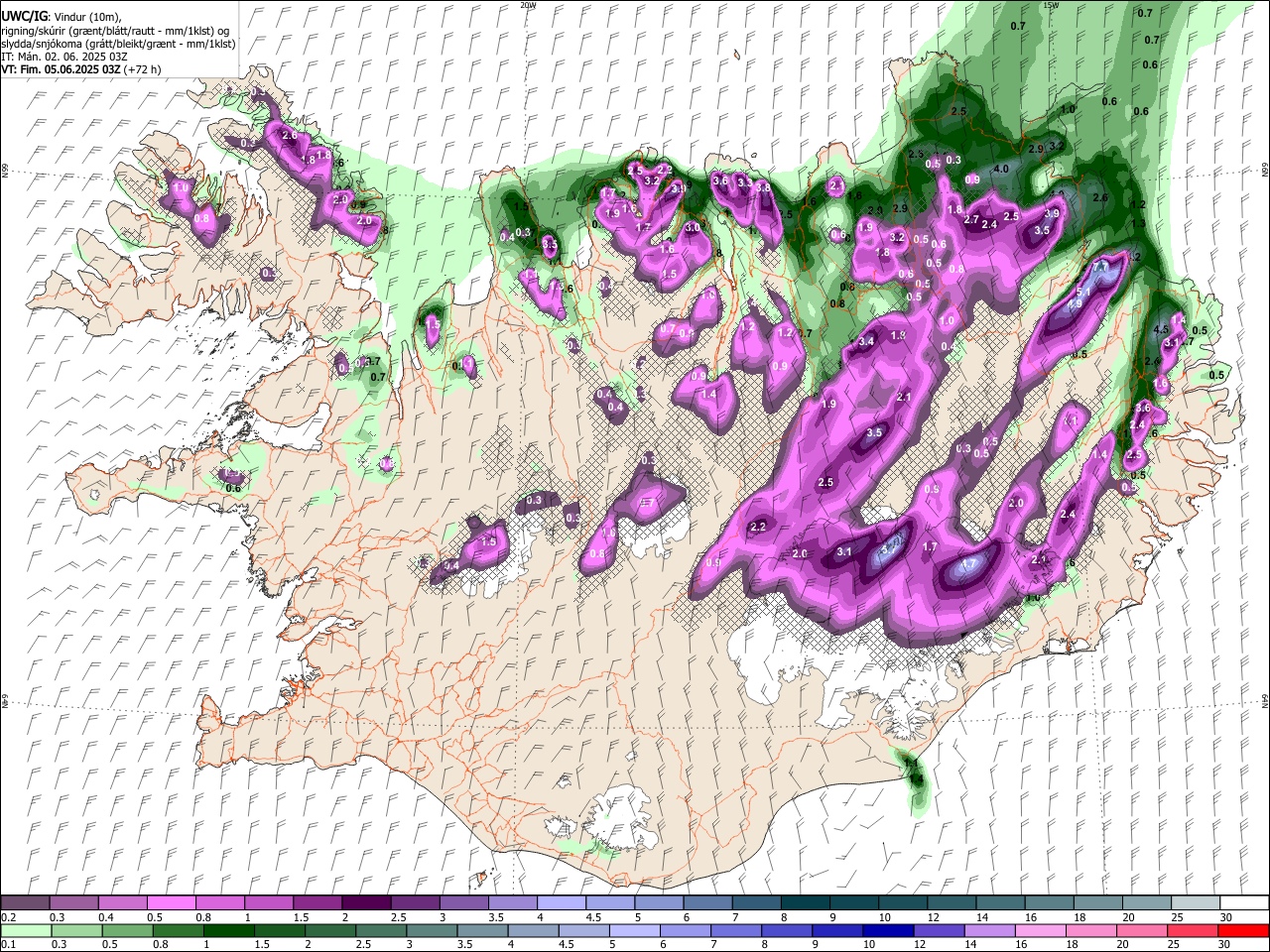The width and height of the screenshot is (1270, 952).
Task: Click the bright red 30 rain legend swatch
Action: 1243,930
